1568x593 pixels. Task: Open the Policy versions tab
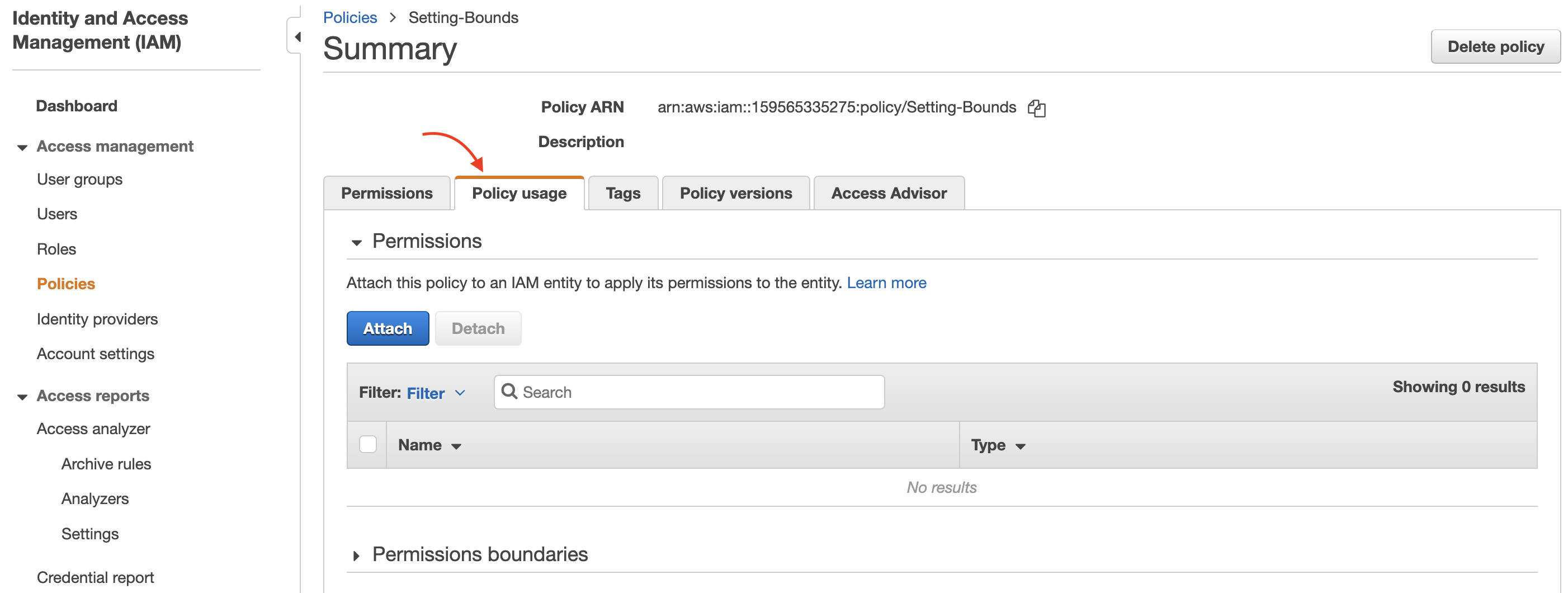click(x=735, y=193)
